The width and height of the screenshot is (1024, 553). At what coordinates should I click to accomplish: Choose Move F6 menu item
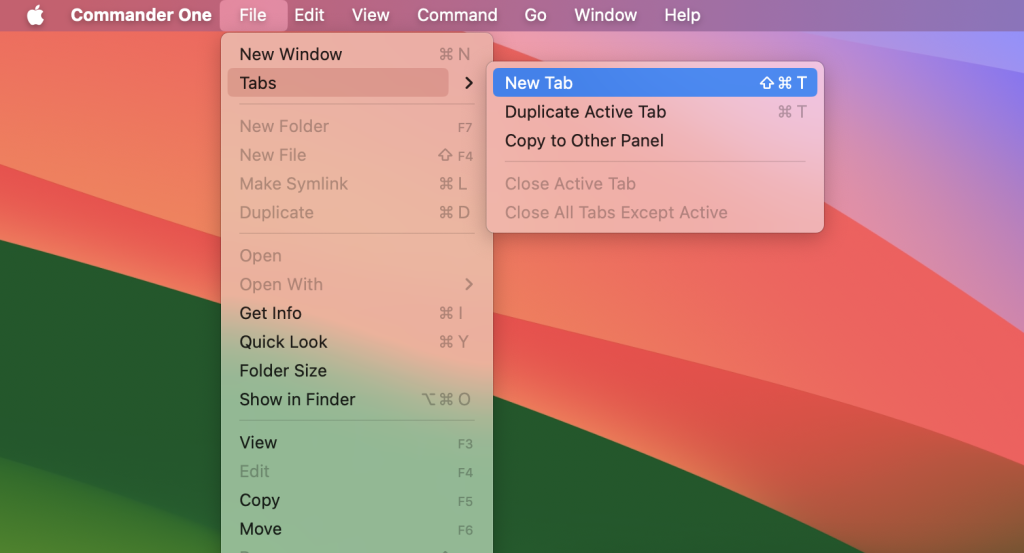357,528
